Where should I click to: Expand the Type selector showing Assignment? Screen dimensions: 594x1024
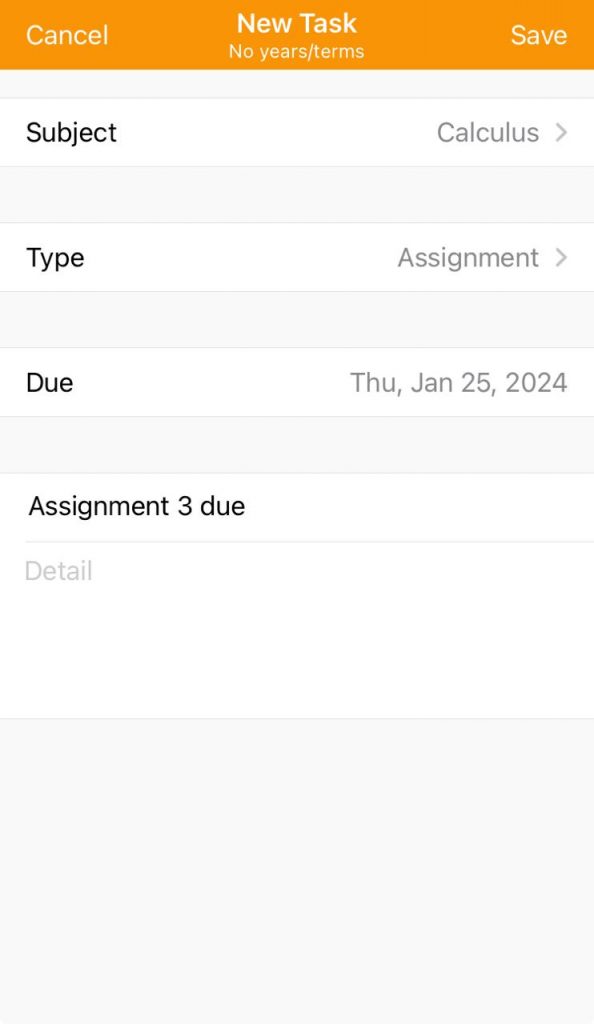click(x=297, y=257)
